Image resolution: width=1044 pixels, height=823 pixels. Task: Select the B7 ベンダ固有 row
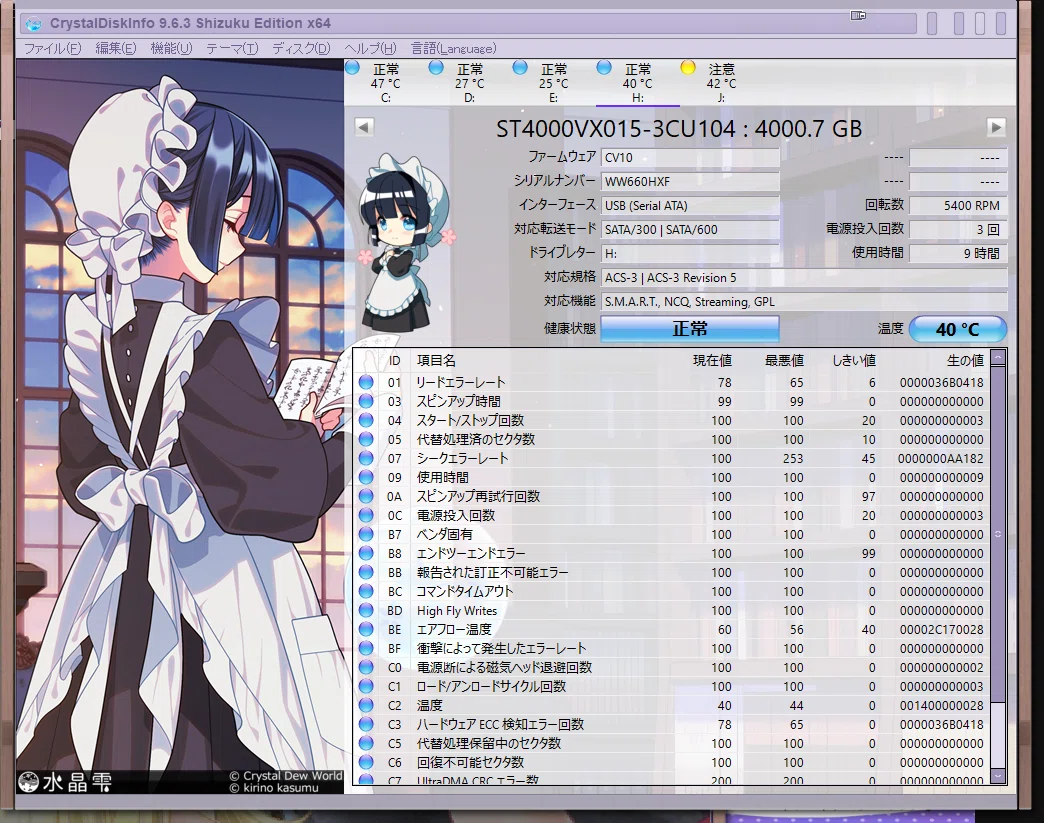pos(671,534)
